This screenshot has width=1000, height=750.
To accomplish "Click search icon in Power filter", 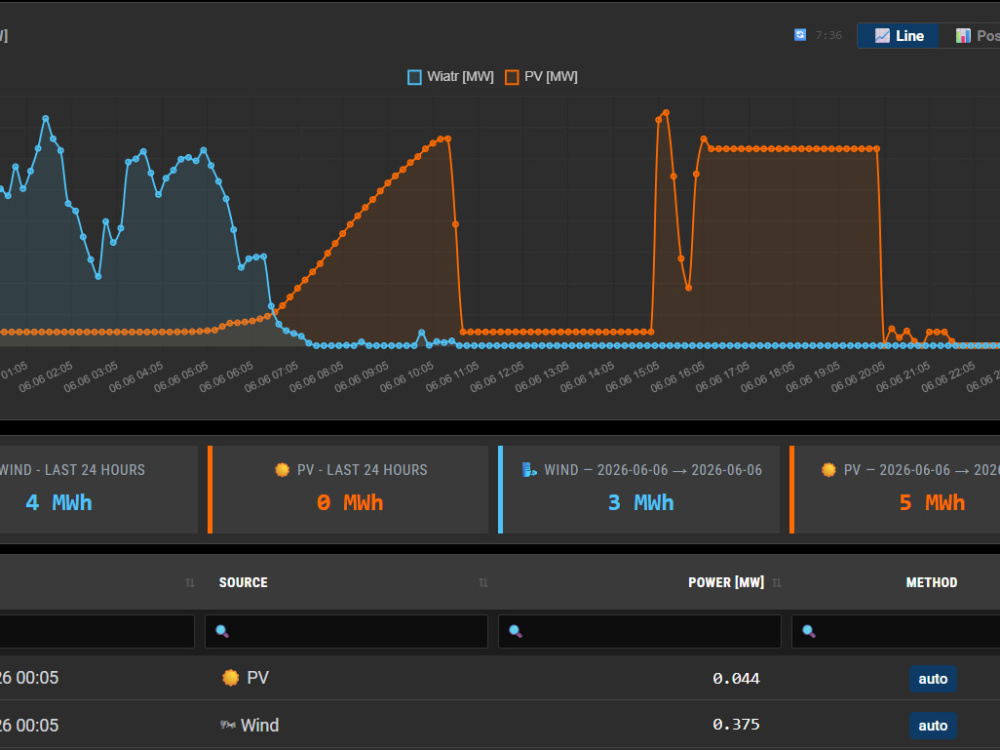I will pos(515,631).
